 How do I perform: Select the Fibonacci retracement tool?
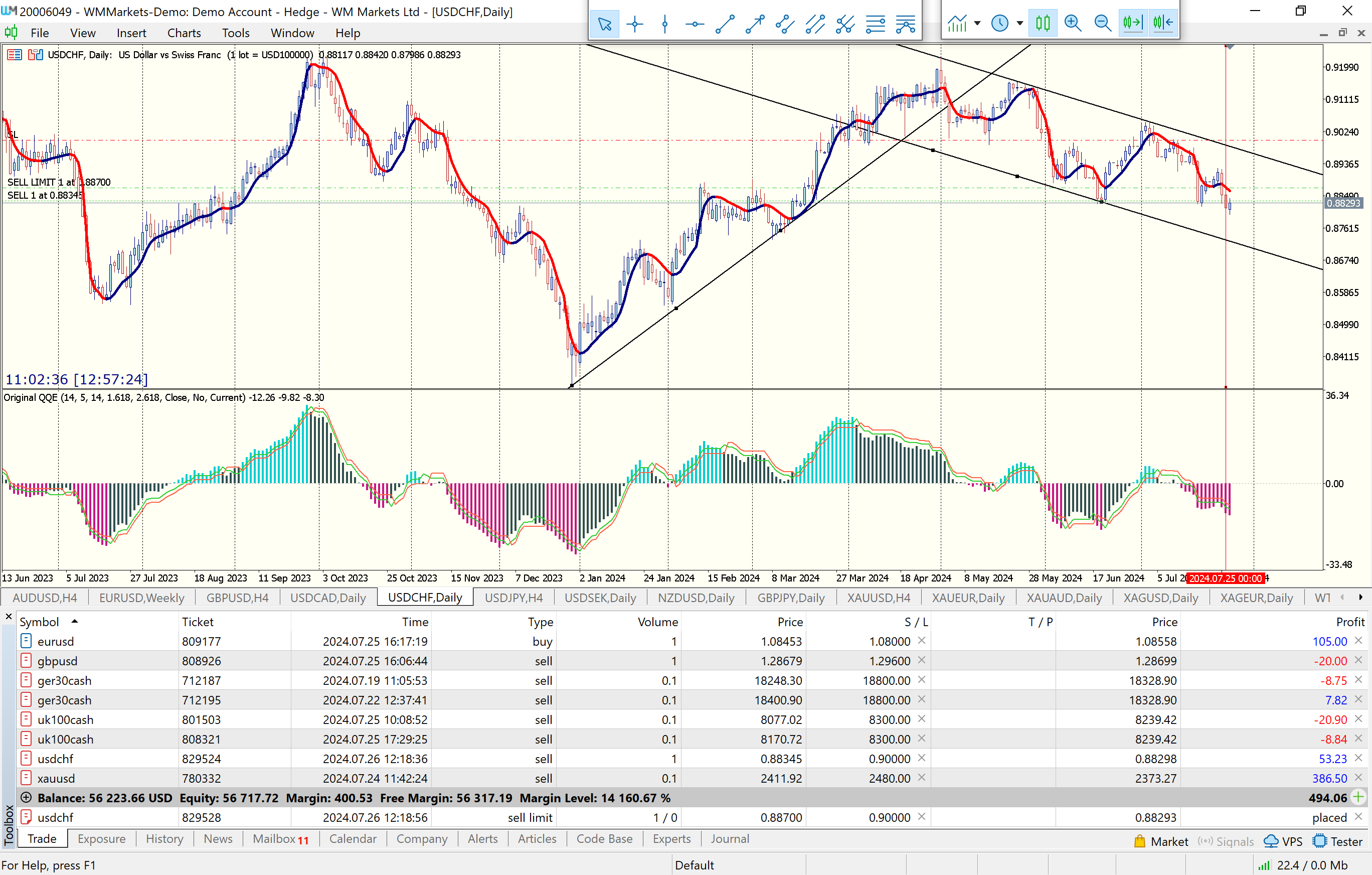[875, 24]
